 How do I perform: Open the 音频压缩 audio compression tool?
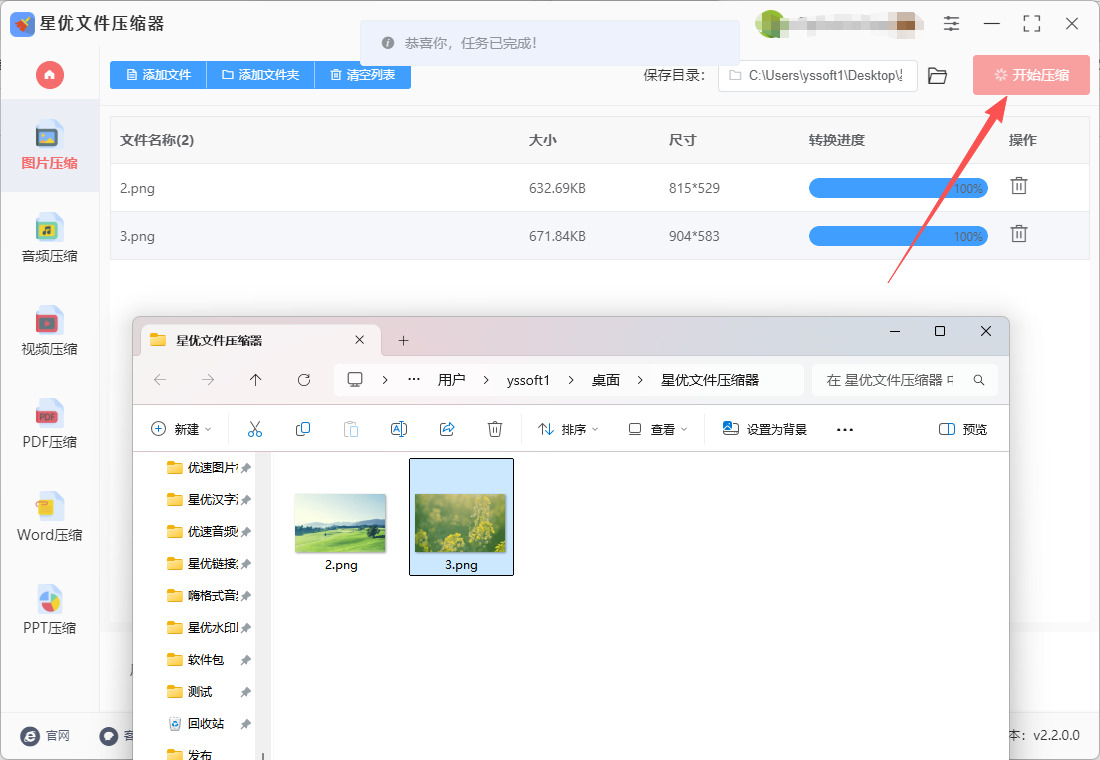point(49,238)
